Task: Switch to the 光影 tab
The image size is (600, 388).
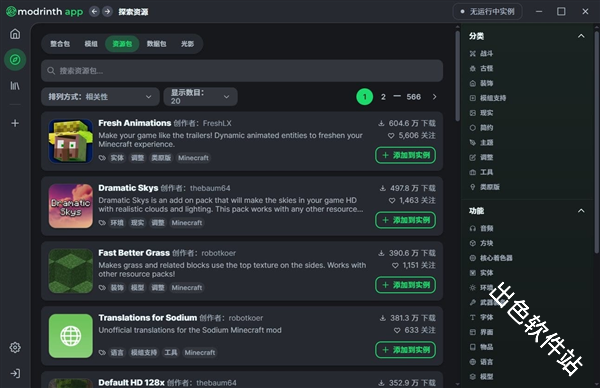Action: [x=188, y=44]
